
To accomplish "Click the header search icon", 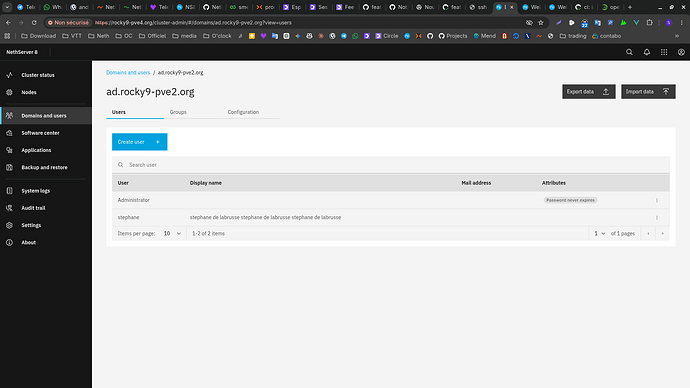I will (x=629, y=52).
